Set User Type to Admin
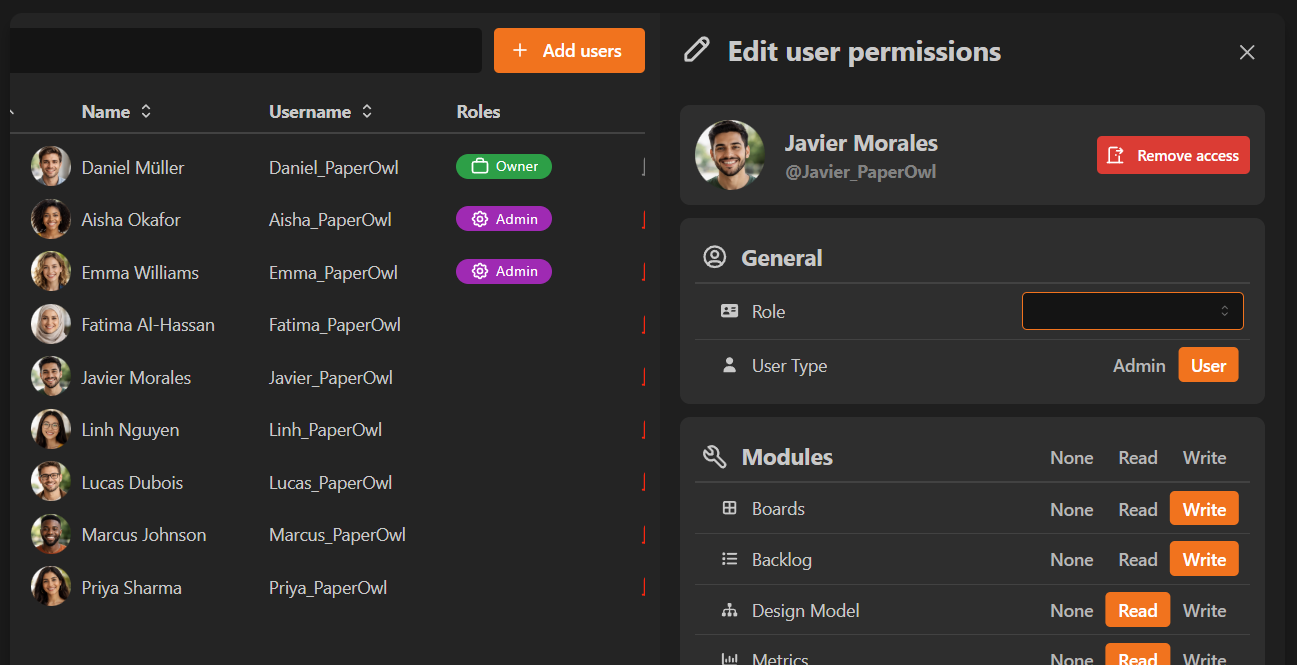This screenshot has width=1297, height=665. [x=1139, y=366]
